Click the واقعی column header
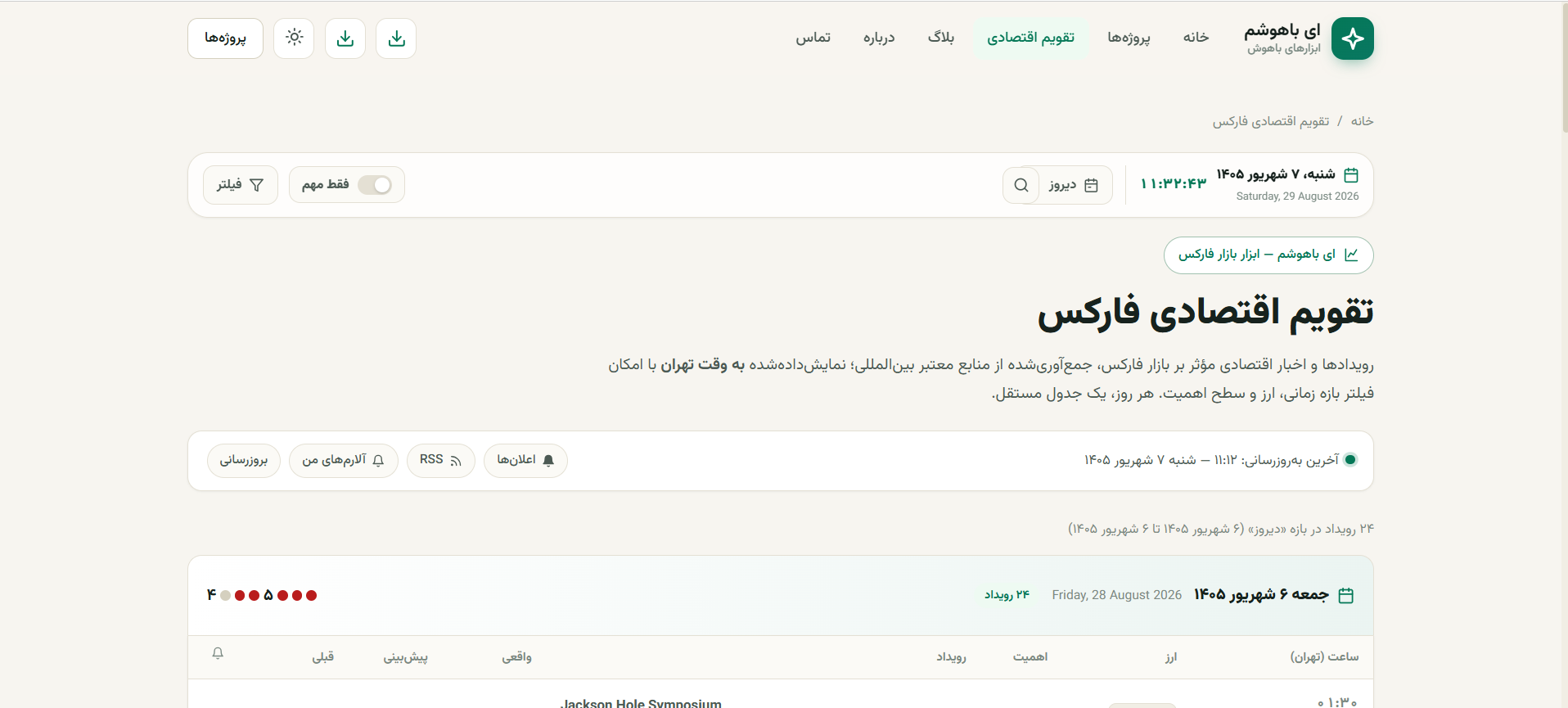The width and height of the screenshot is (1568, 708). pos(516,657)
